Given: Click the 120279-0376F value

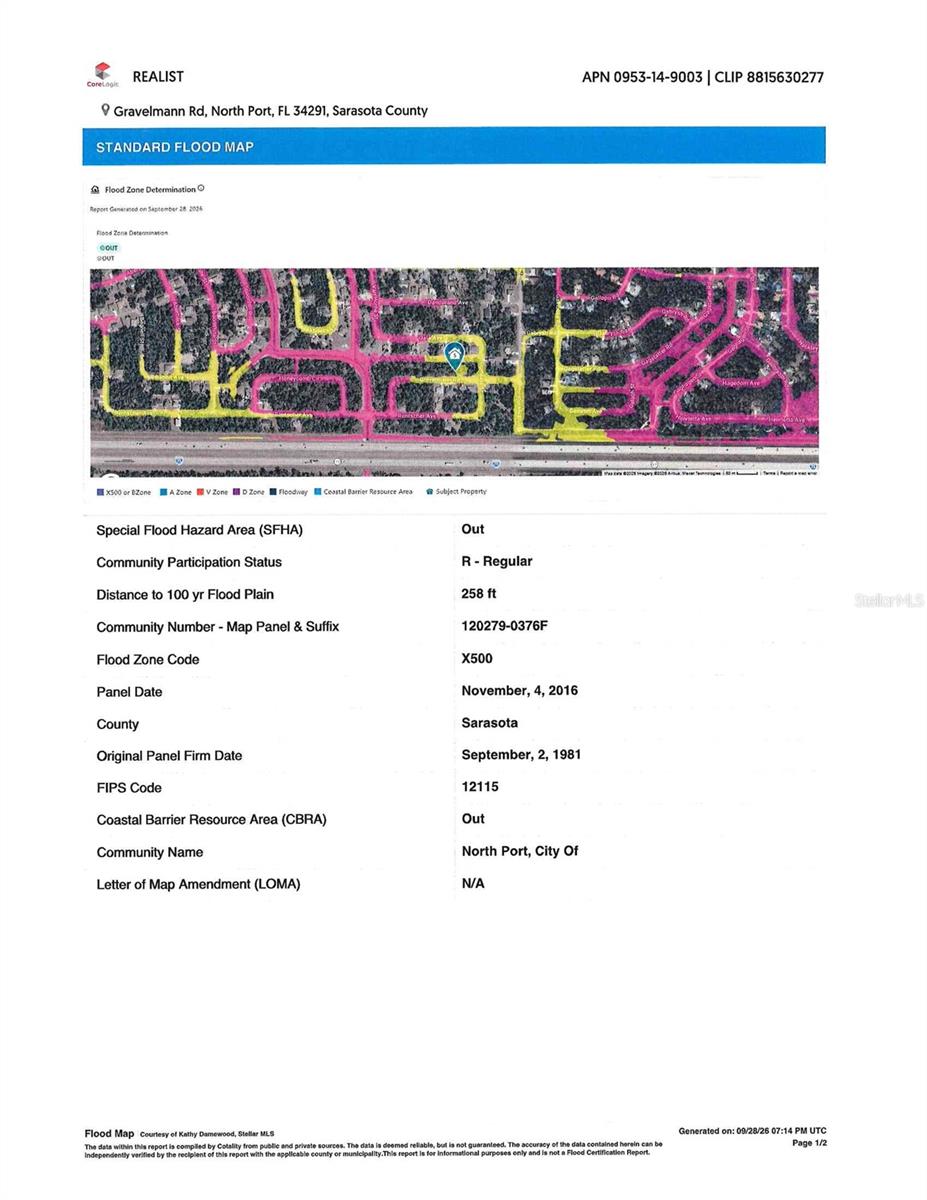Looking at the screenshot, I should 505,626.
